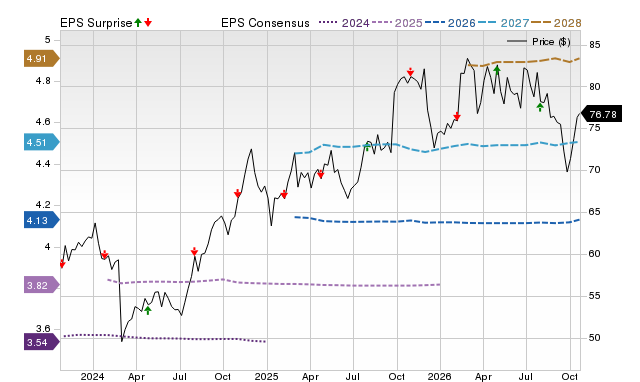Select the red miss arrow after July 2024
Screen dimensions: 640x382
pos(194,251)
